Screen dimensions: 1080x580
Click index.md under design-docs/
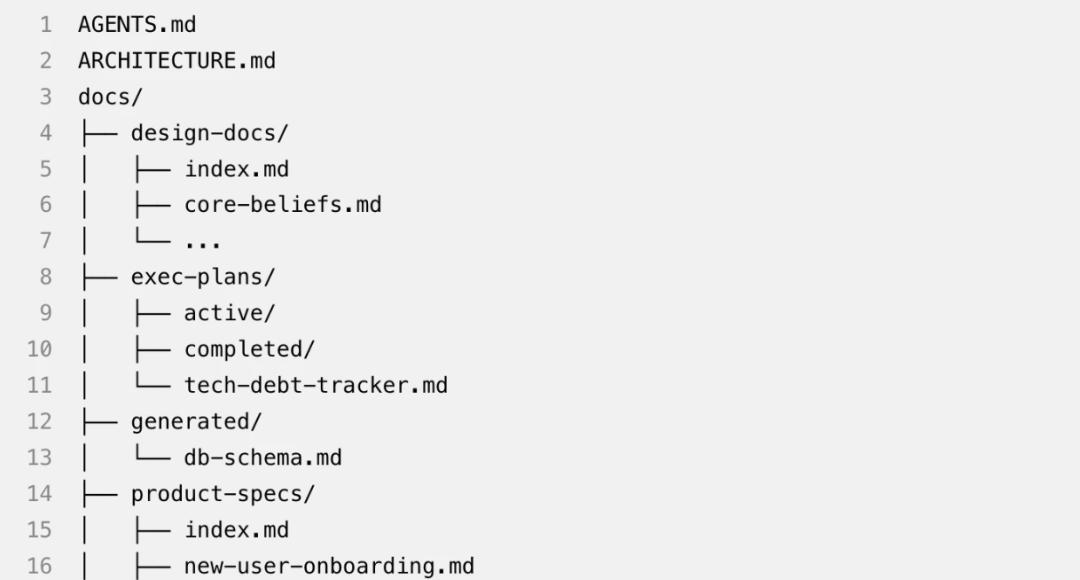point(236,169)
